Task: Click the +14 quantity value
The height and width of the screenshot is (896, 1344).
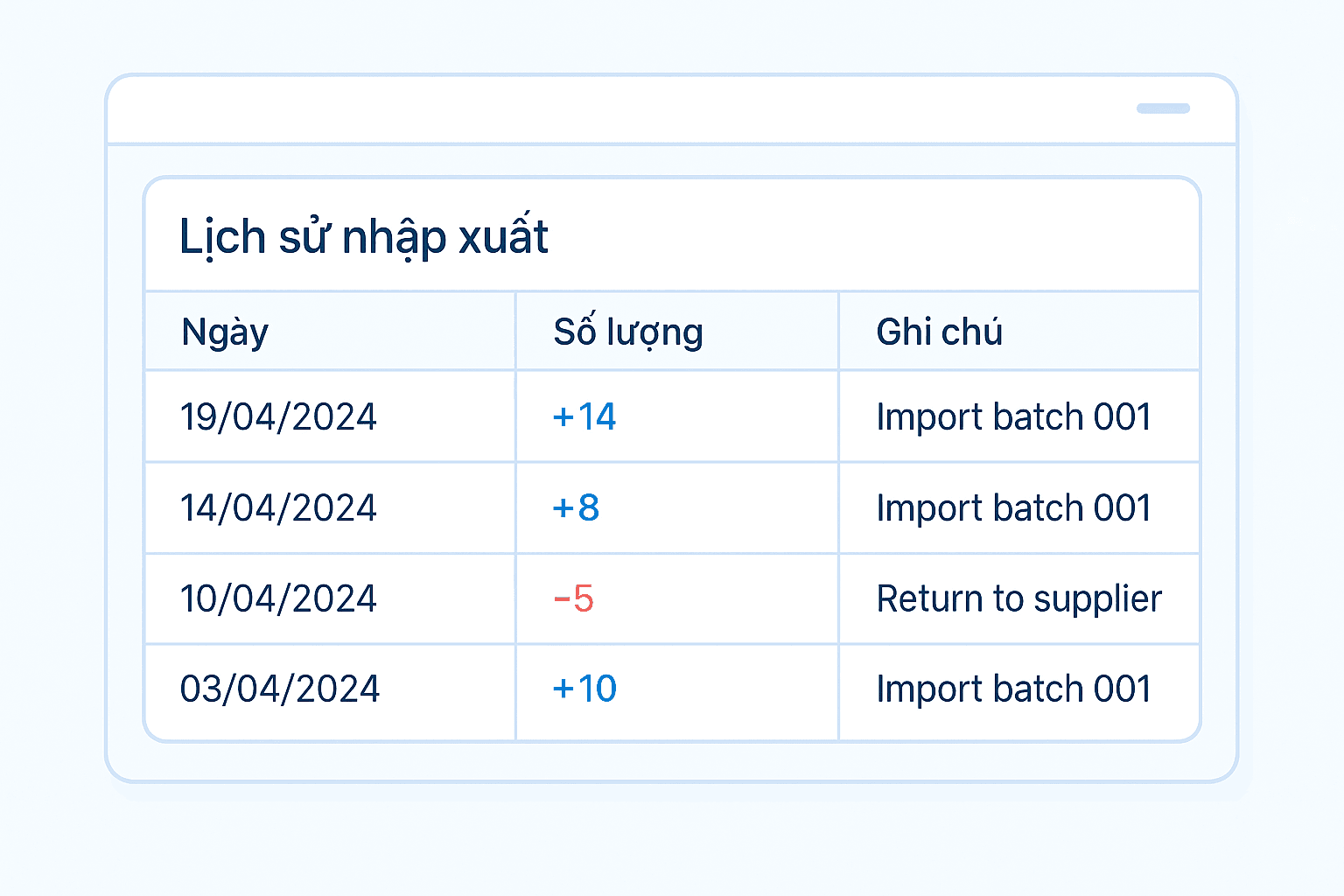Action: pyautogui.click(x=584, y=416)
